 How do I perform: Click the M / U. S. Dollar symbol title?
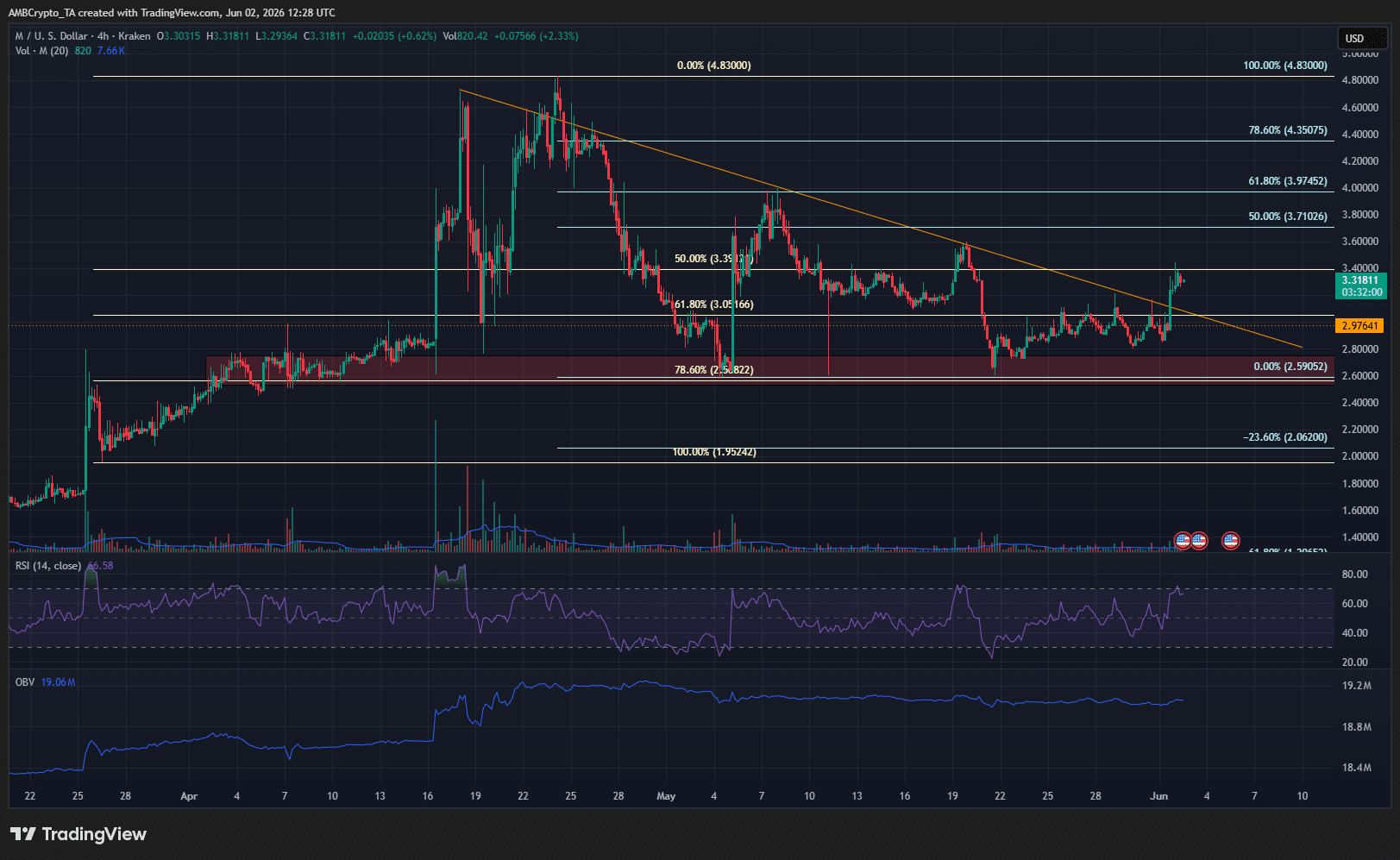tap(52, 36)
